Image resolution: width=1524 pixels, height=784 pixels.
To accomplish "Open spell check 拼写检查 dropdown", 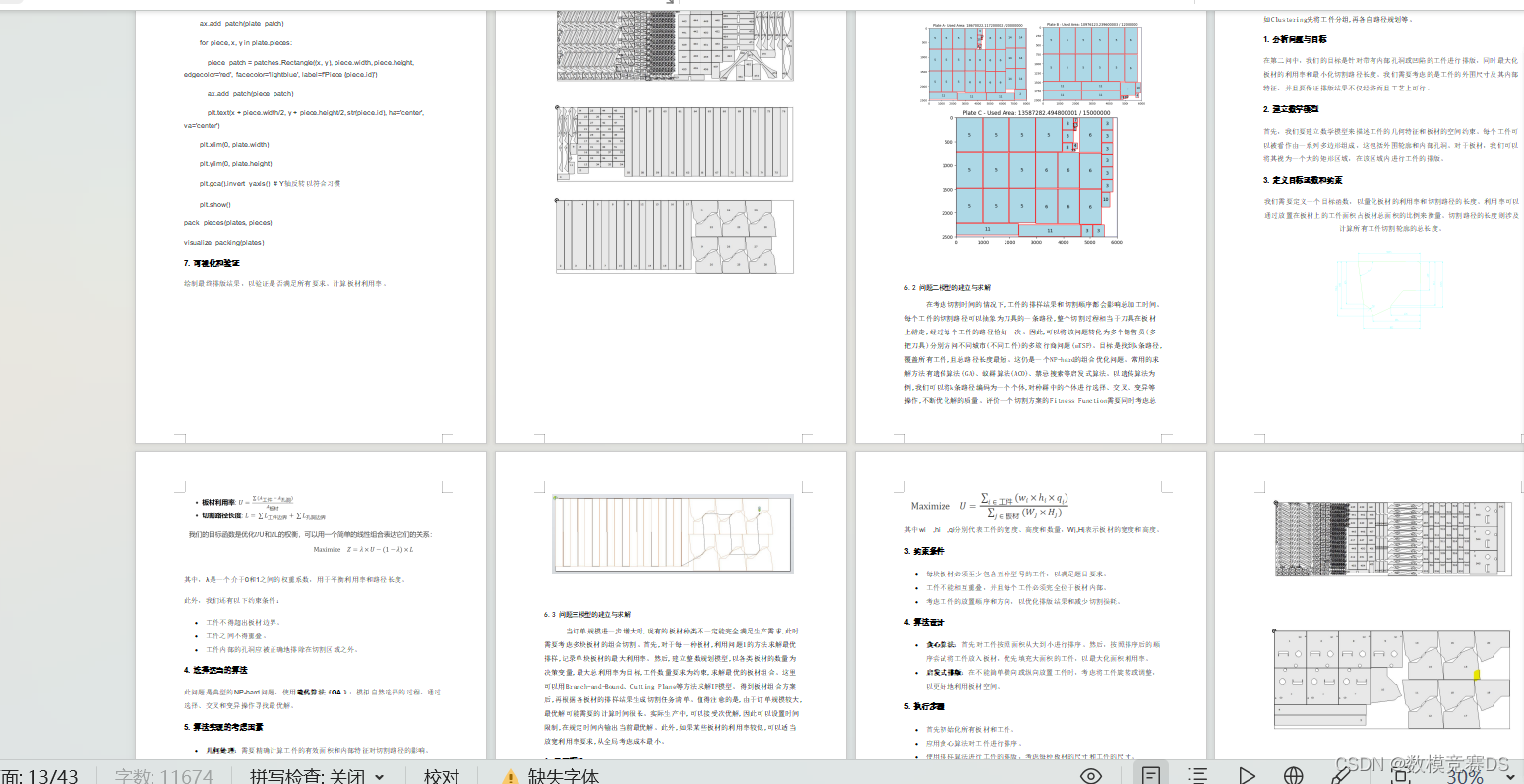I will tap(317, 776).
